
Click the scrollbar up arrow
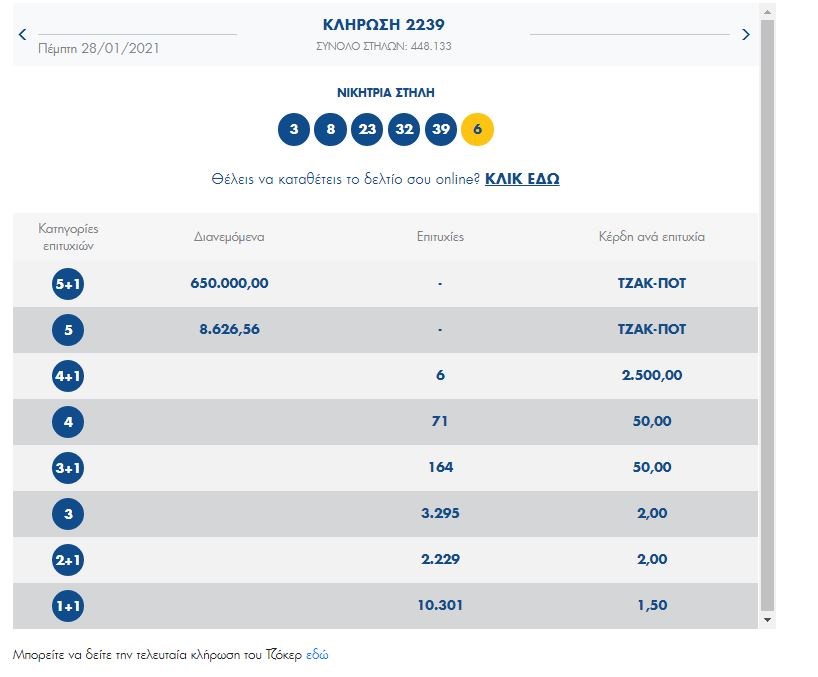[x=767, y=10]
